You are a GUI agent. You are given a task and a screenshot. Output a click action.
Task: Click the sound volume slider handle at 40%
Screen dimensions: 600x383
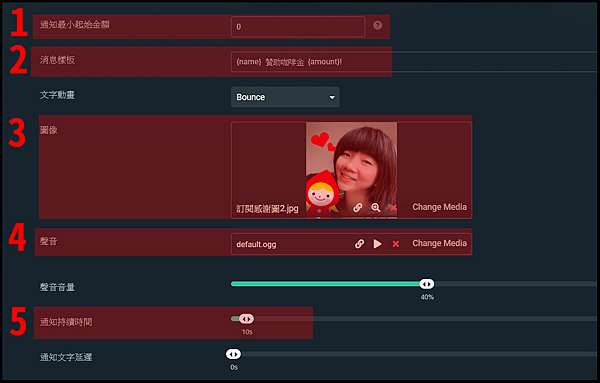click(427, 284)
